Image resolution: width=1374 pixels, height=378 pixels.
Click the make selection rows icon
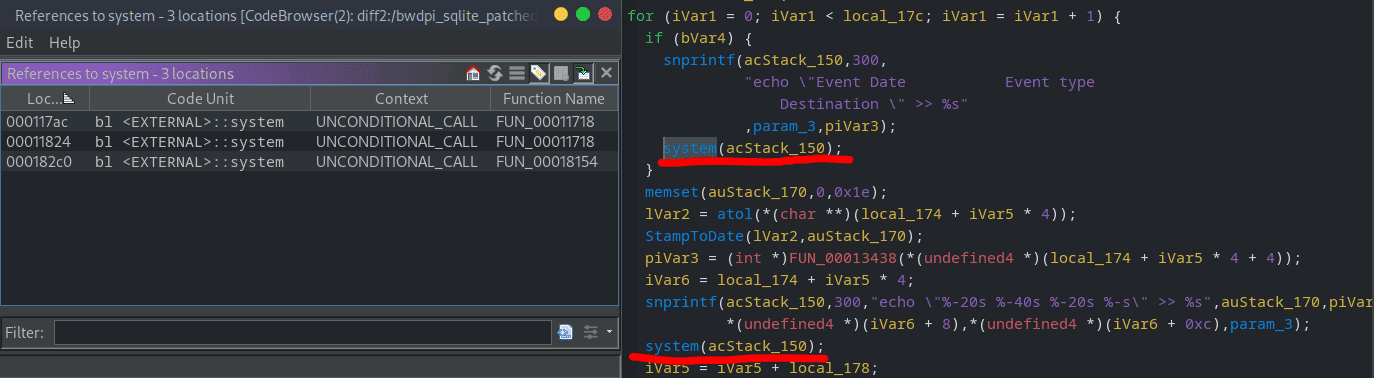point(517,74)
